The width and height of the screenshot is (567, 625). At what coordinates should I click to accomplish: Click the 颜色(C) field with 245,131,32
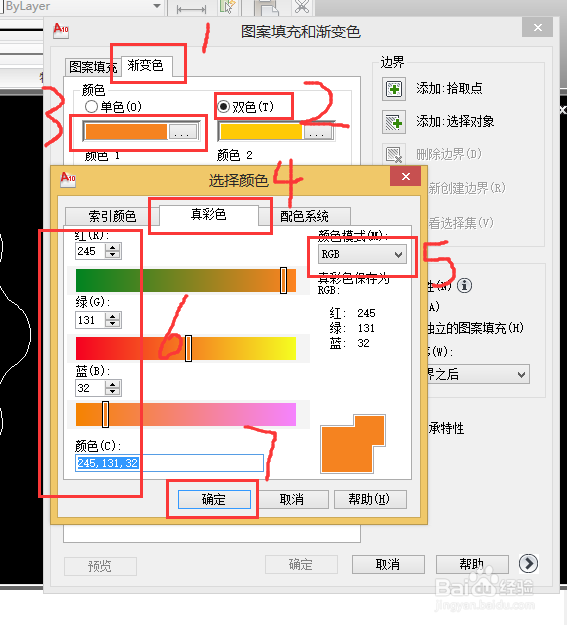169,463
